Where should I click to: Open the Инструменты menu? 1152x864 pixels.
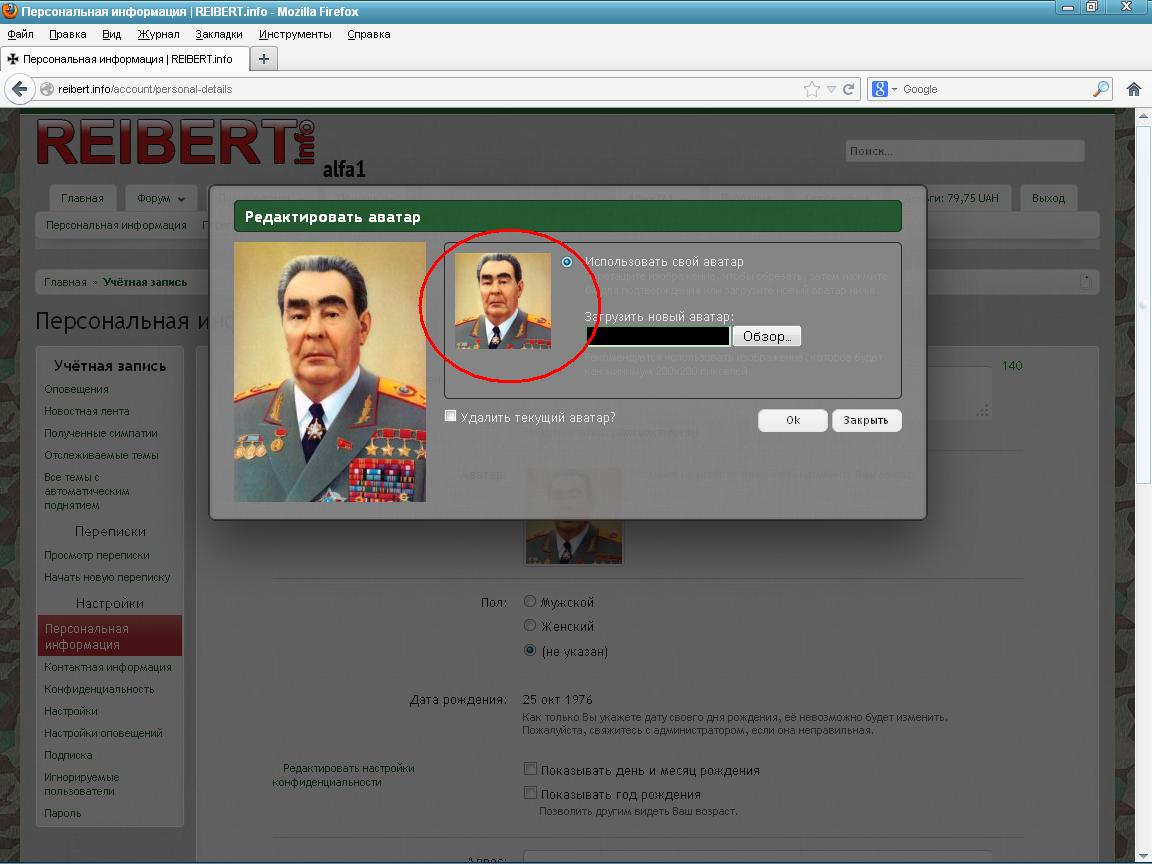295,34
